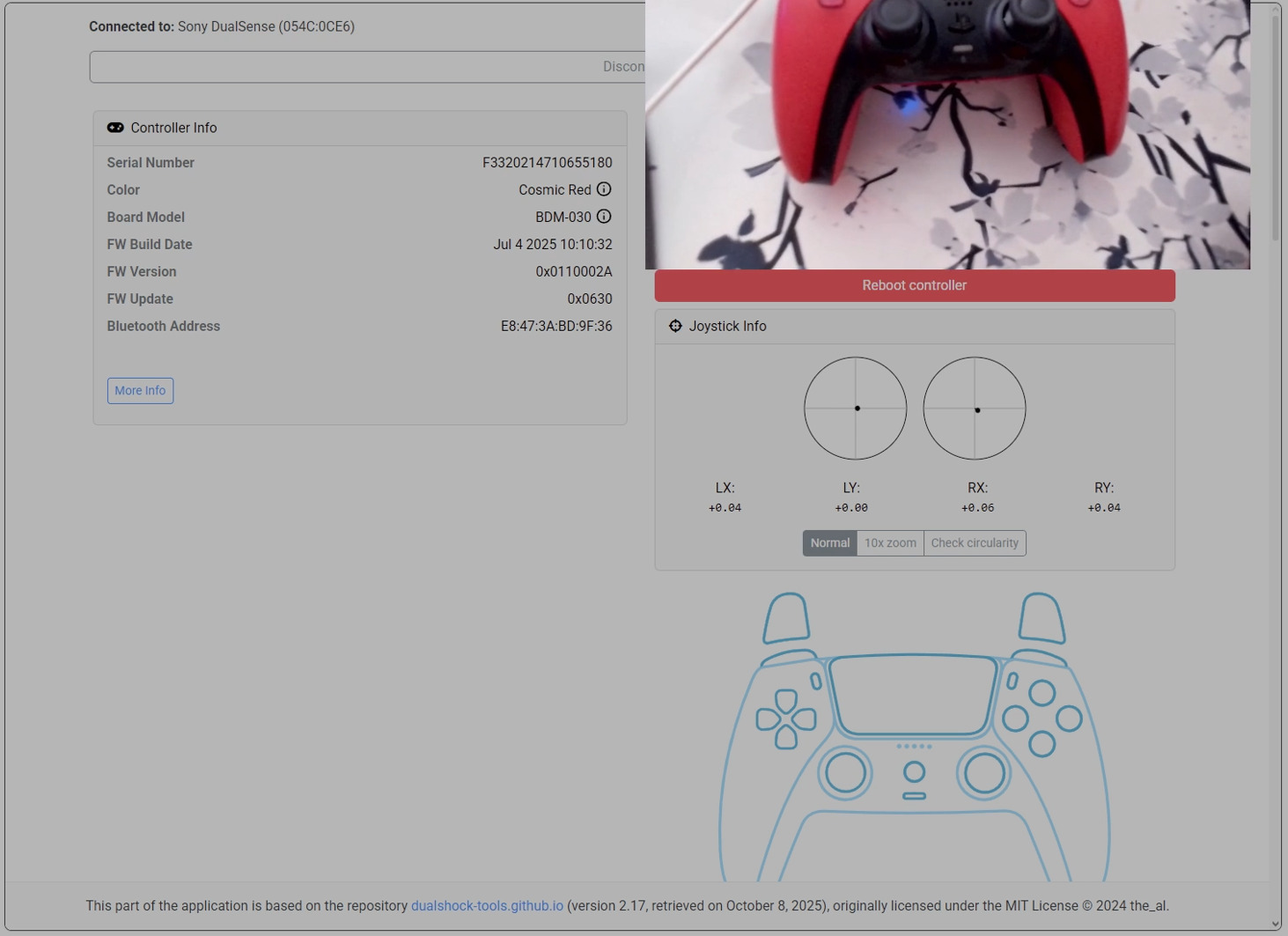Click the FW Build Date value Jul 4 2025

(x=553, y=245)
